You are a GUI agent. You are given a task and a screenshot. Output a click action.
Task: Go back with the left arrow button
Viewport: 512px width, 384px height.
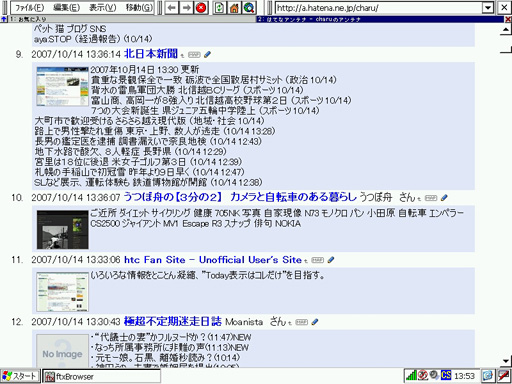tap(172, 7)
